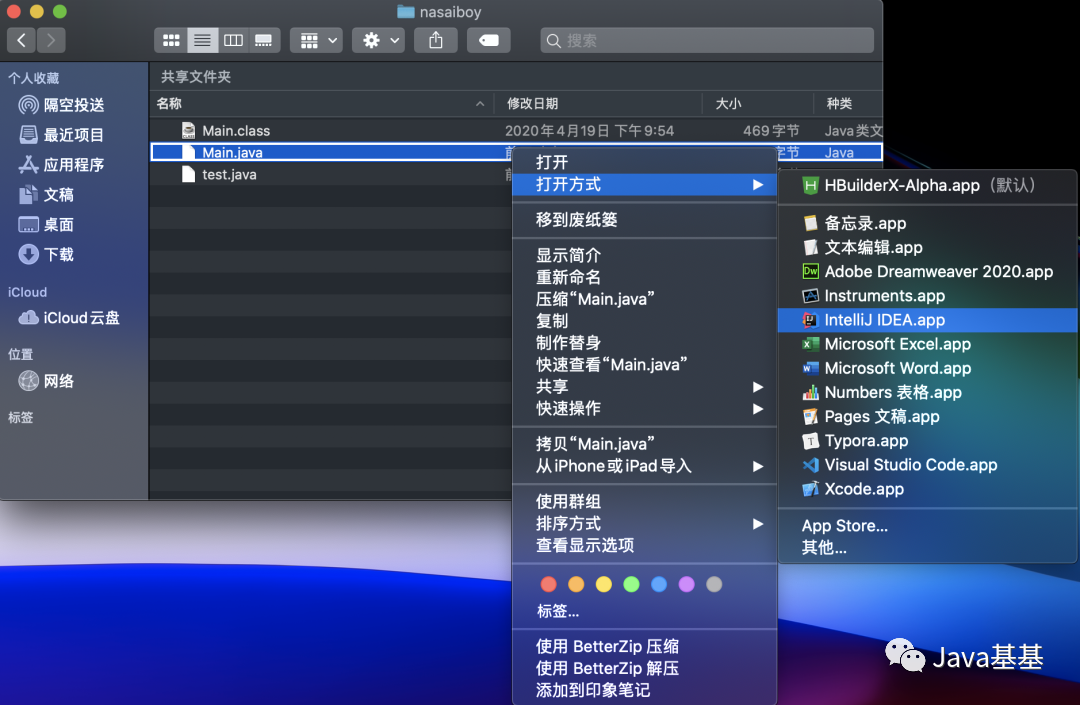The image size is (1080, 705).
Task: Apply the yellow tag color
Action: (603, 585)
